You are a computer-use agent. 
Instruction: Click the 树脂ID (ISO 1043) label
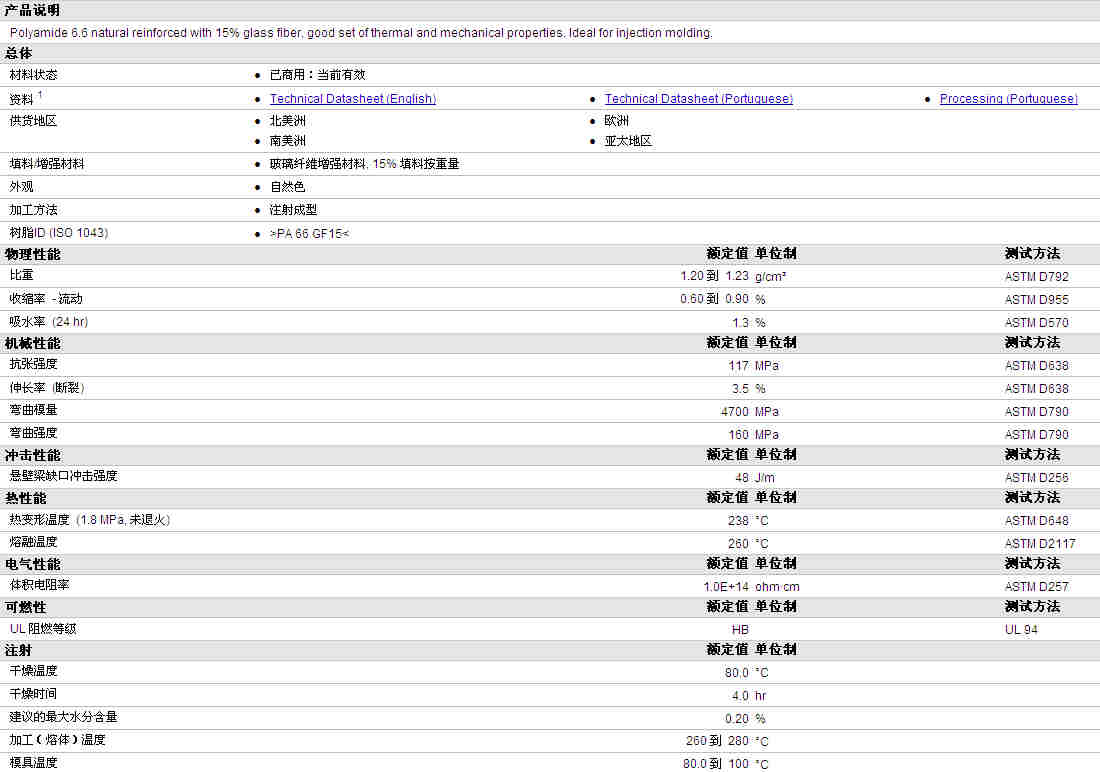[x=59, y=233]
